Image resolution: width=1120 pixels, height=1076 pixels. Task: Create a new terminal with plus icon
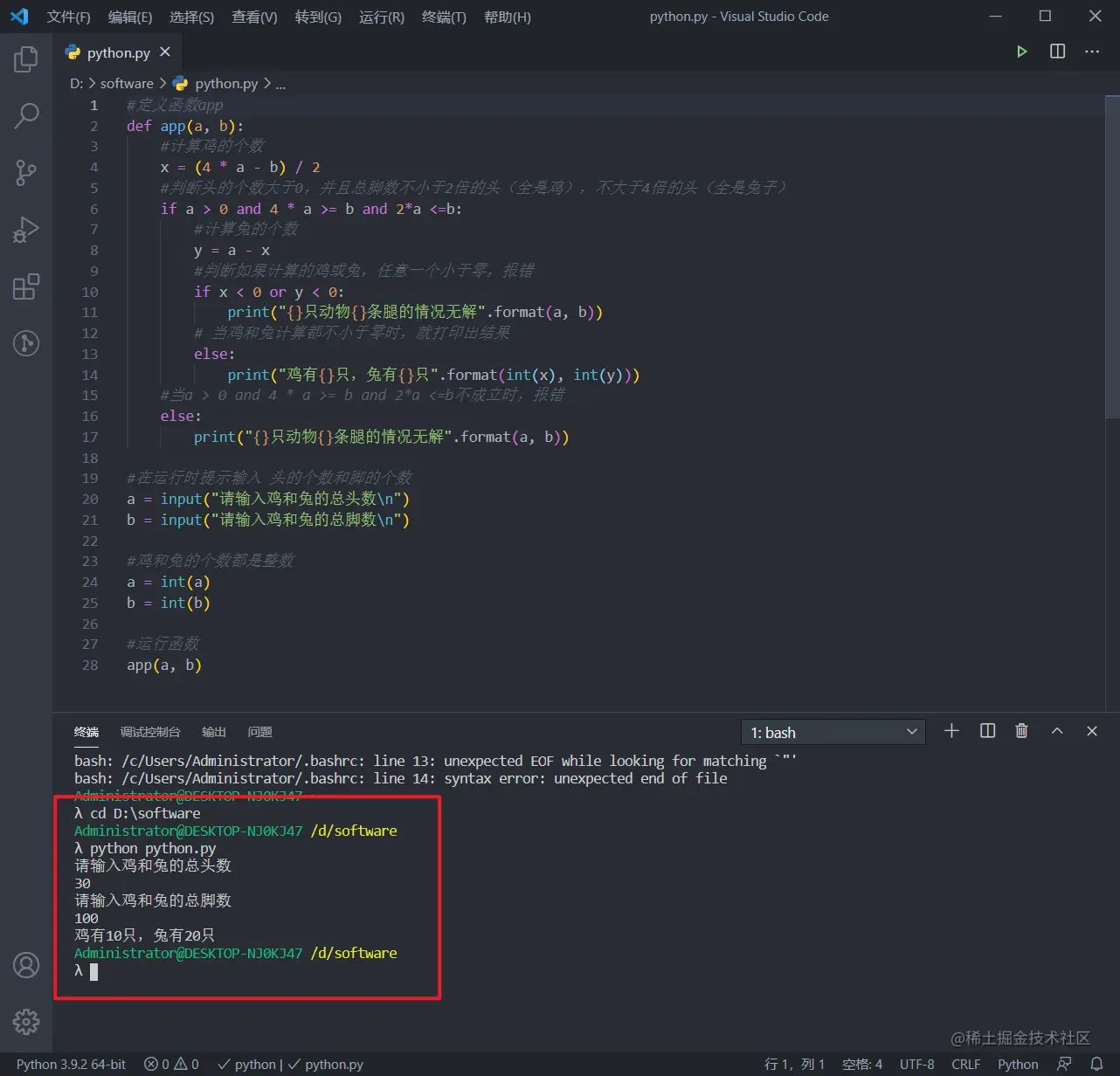952,731
